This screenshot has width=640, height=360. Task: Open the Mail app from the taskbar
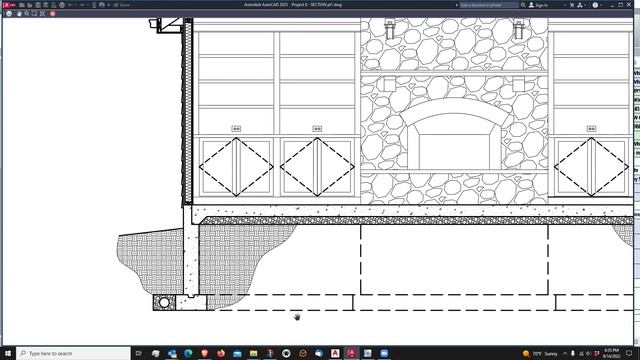pyautogui.click(x=237, y=353)
